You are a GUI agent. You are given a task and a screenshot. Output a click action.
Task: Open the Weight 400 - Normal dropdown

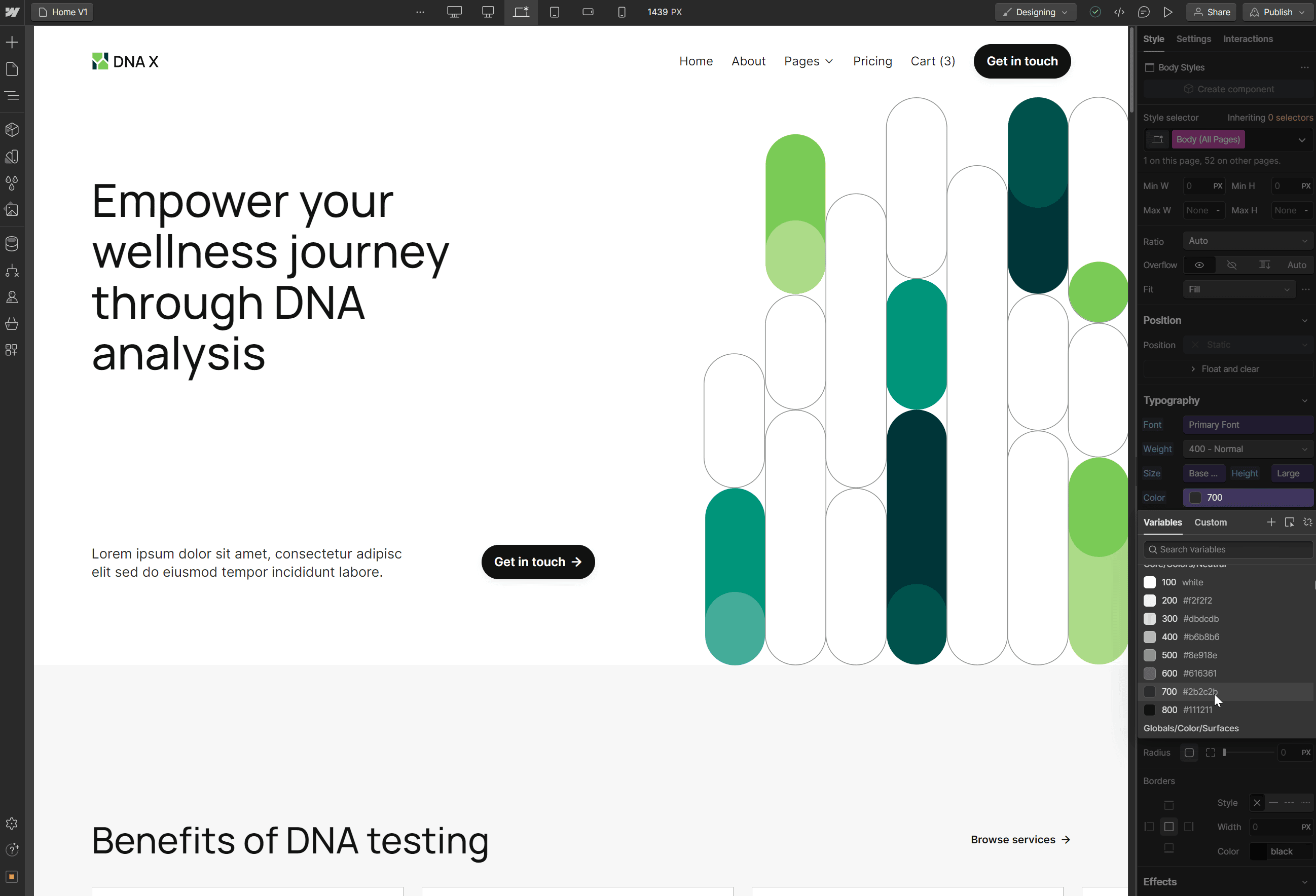pyautogui.click(x=1248, y=449)
